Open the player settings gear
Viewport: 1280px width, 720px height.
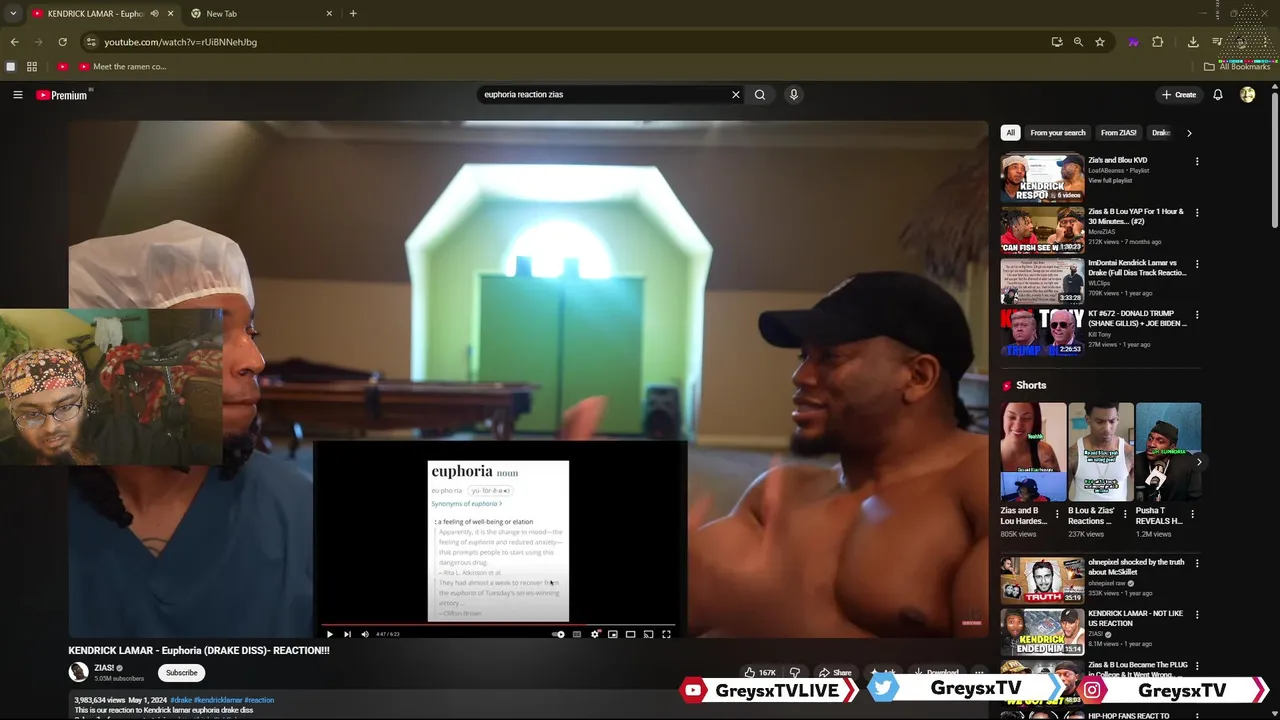pyautogui.click(x=595, y=634)
